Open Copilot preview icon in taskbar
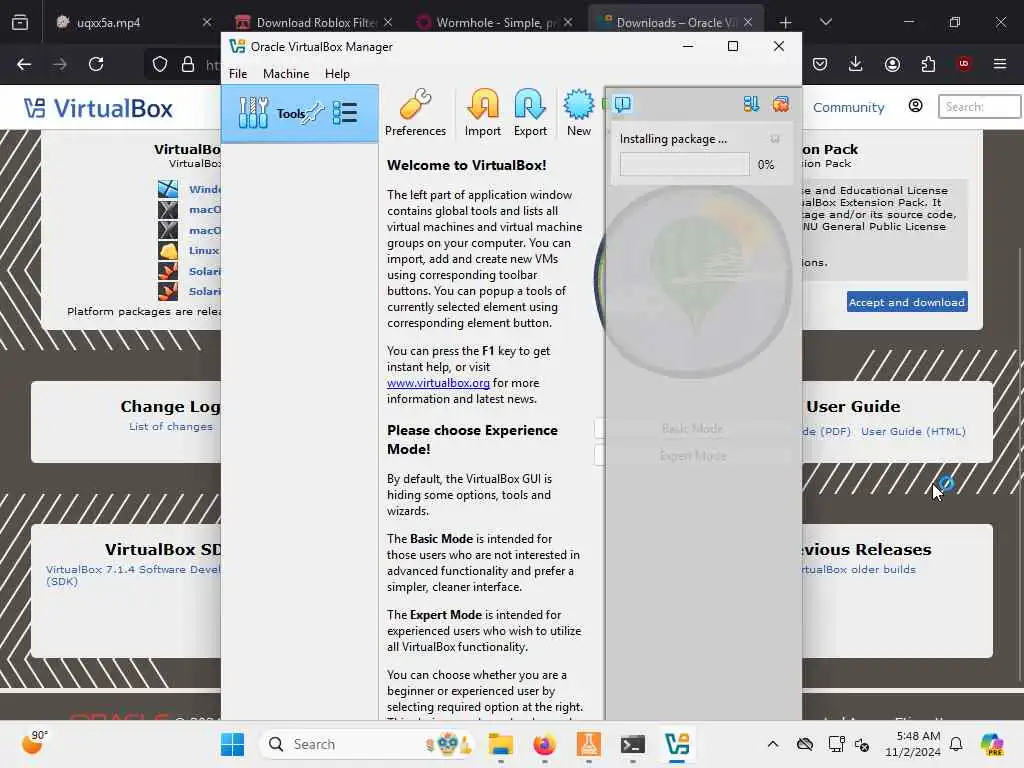This screenshot has height=768, width=1024. coord(992,744)
